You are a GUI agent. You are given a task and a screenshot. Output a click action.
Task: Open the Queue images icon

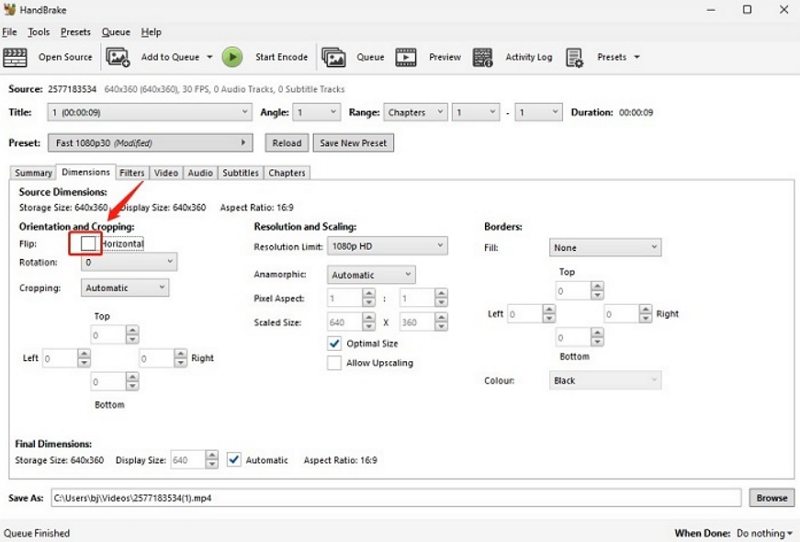[334, 57]
